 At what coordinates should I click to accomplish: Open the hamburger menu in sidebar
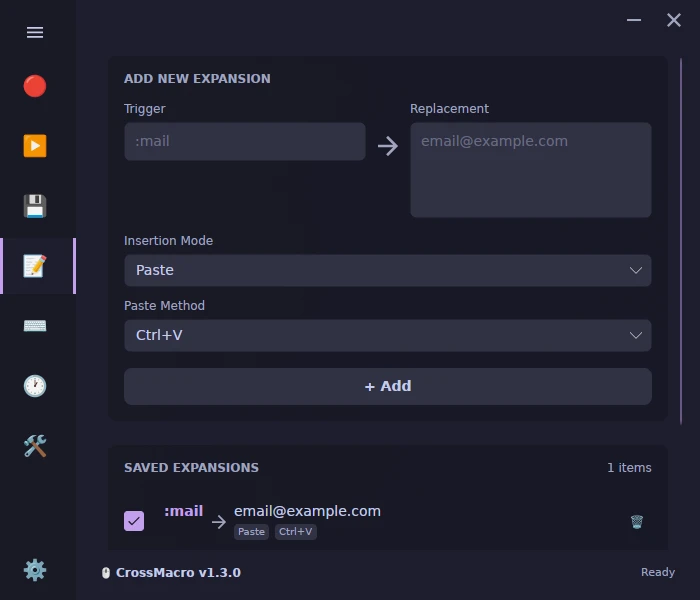pyautogui.click(x=35, y=32)
